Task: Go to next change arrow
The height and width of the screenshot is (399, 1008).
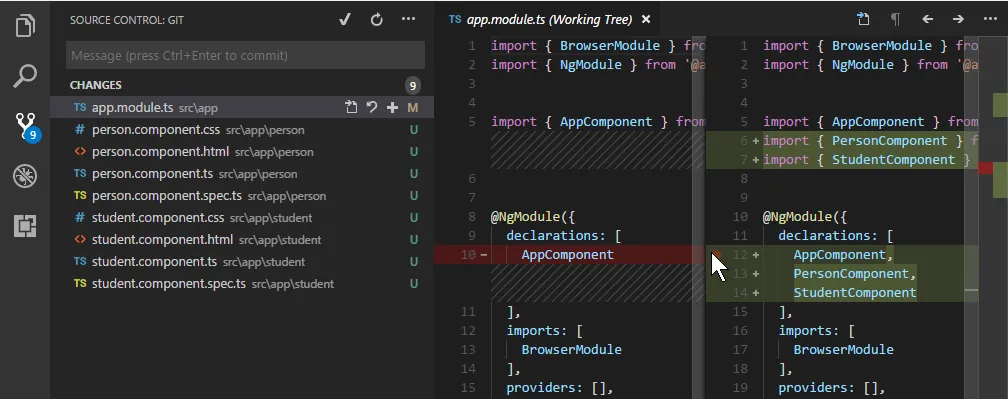Action: click(958, 19)
